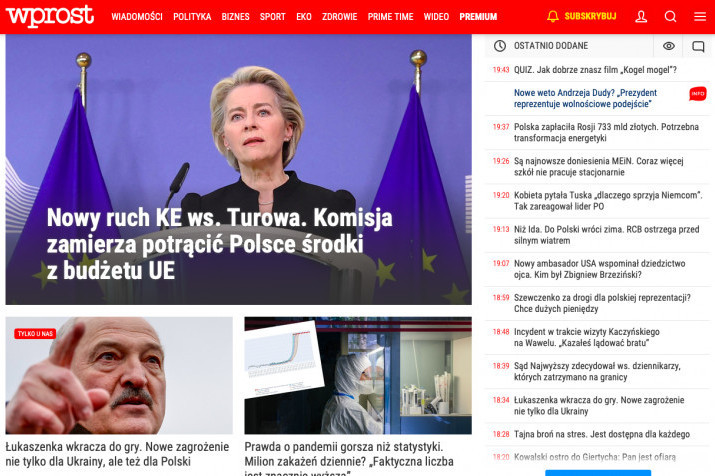Screen dimensions: 715x476
Task: Click the clock icon beside Ostatnio dodane
Action: tap(500, 46)
